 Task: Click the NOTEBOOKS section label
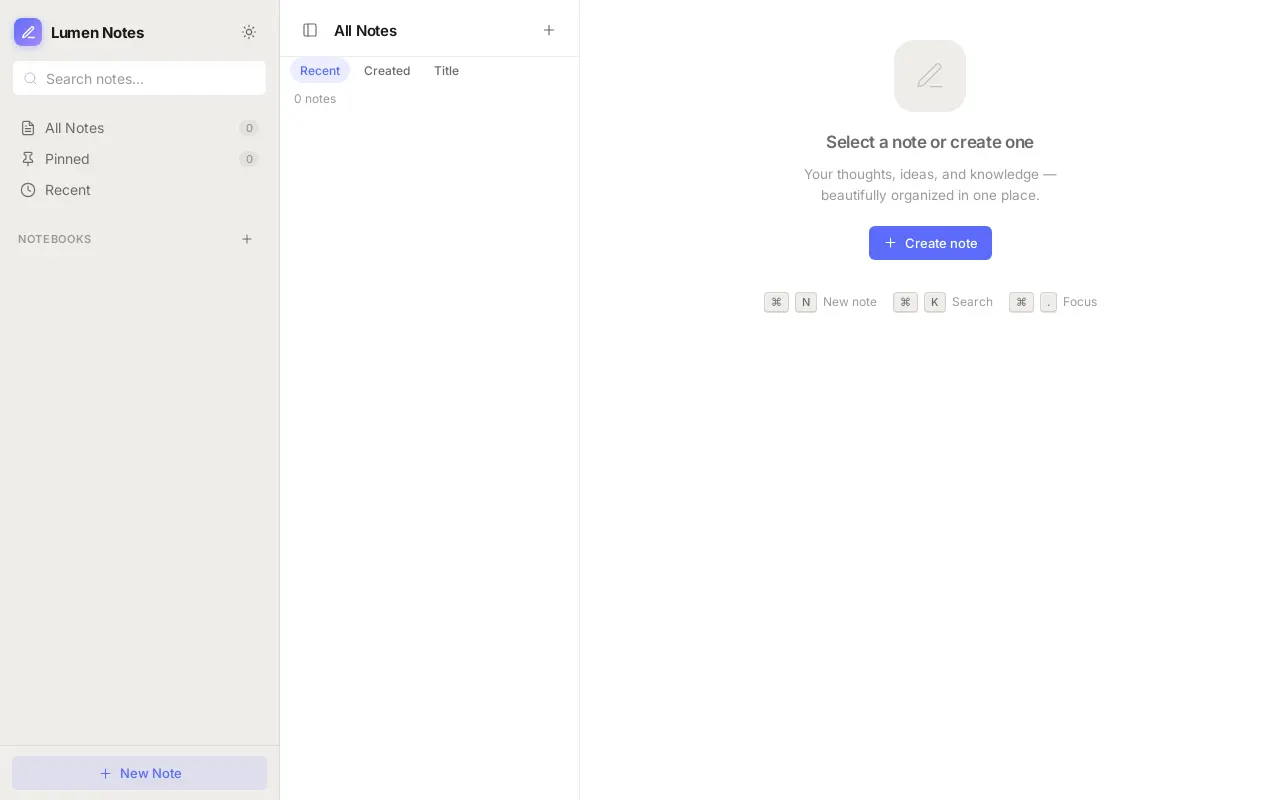[55, 239]
